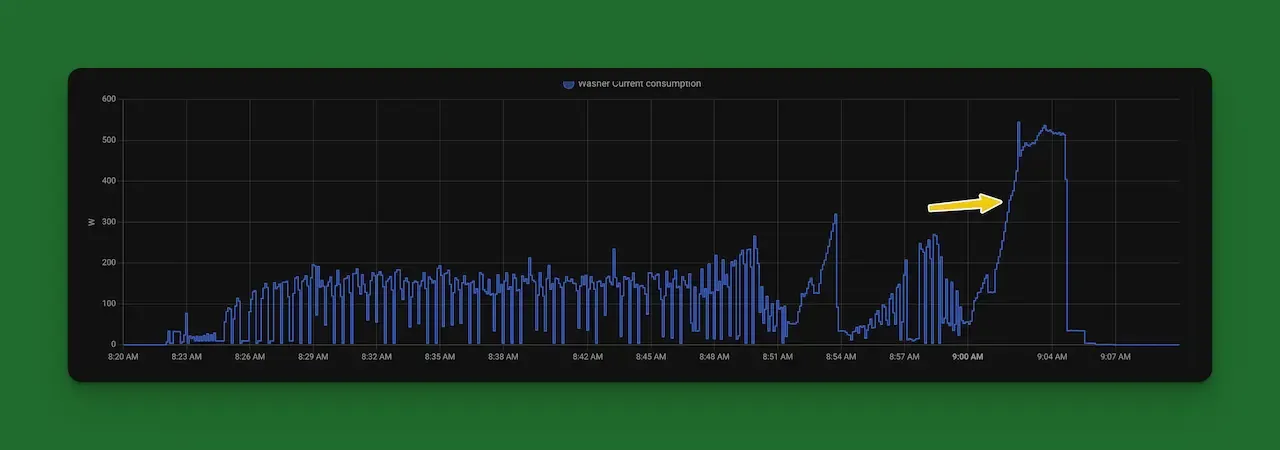Click the 9:07 AM time label
The width and height of the screenshot is (1280, 450).
[x=1115, y=356]
